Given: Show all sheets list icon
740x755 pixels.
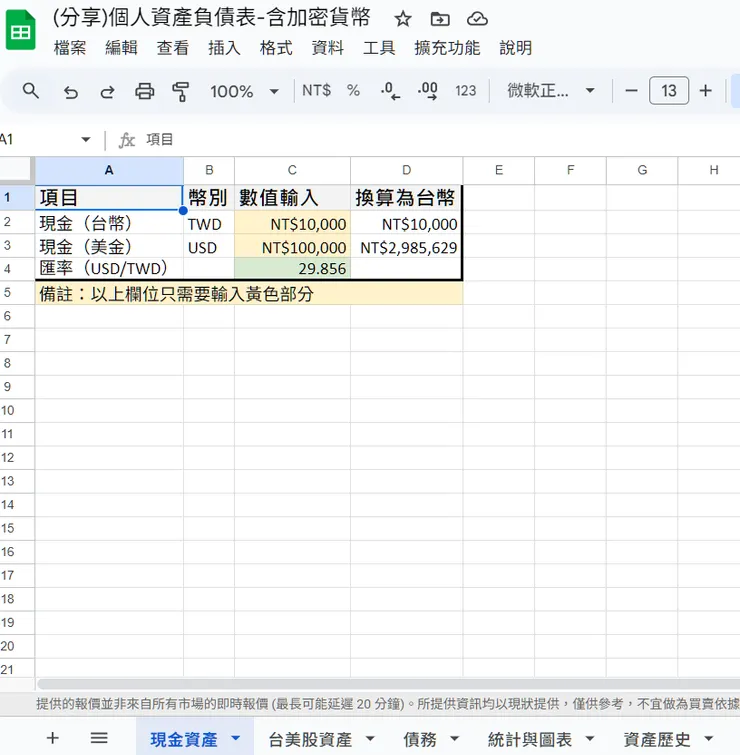Looking at the screenshot, I should click(x=99, y=738).
